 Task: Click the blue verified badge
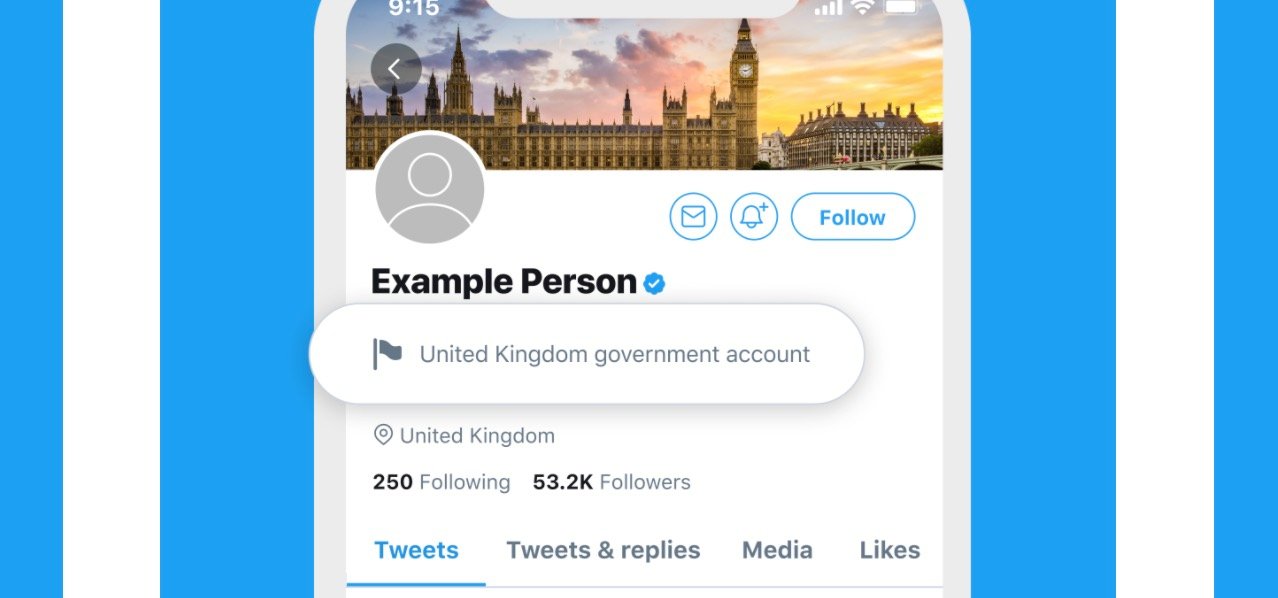coord(654,284)
